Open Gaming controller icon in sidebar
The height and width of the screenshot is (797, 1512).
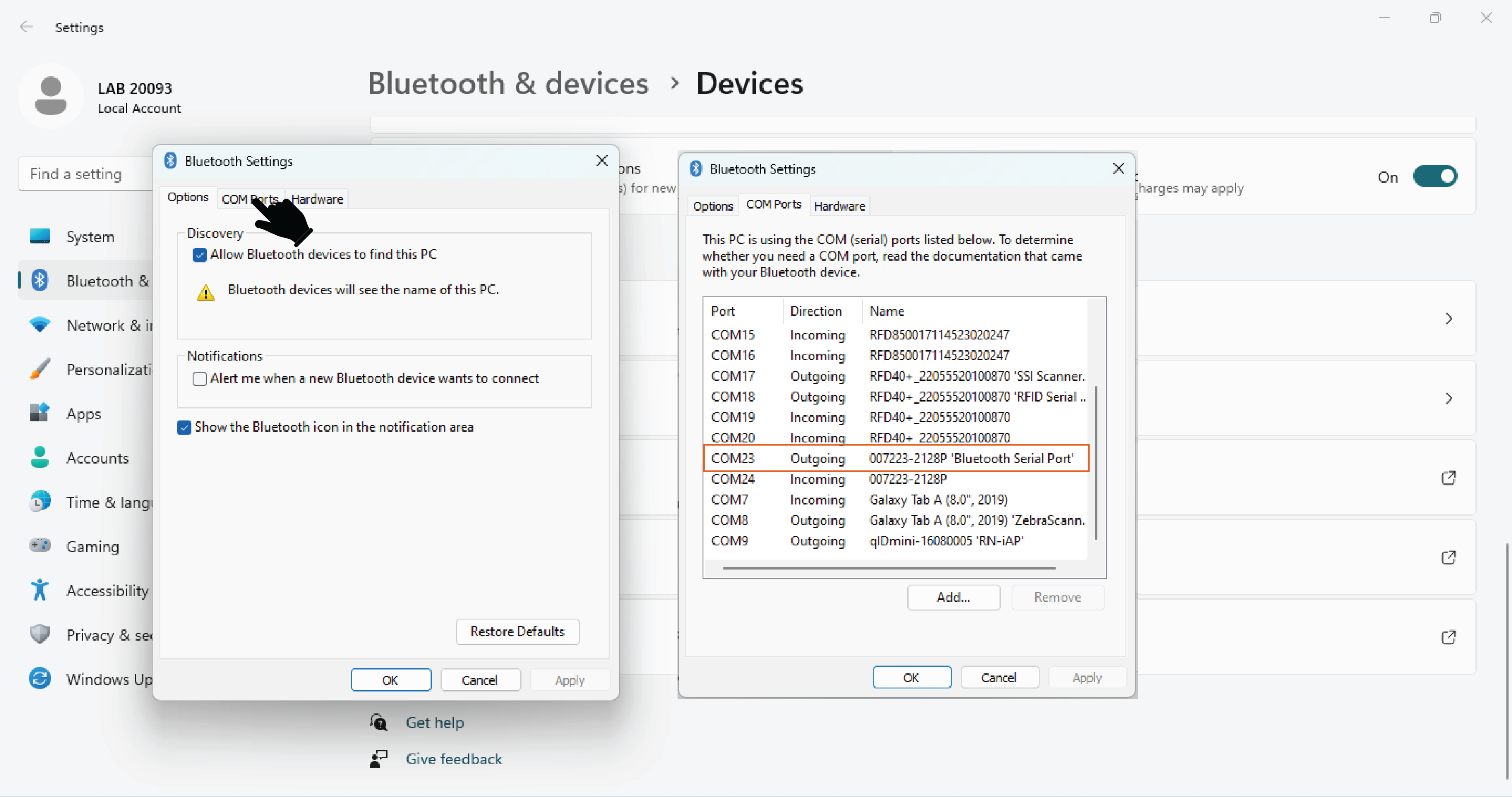[x=40, y=546]
